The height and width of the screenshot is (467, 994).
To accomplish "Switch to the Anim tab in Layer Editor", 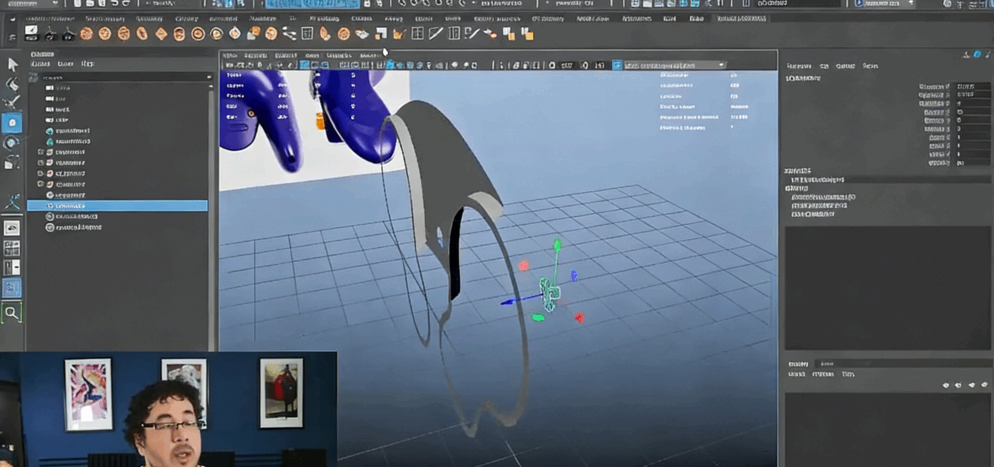I will [826, 364].
